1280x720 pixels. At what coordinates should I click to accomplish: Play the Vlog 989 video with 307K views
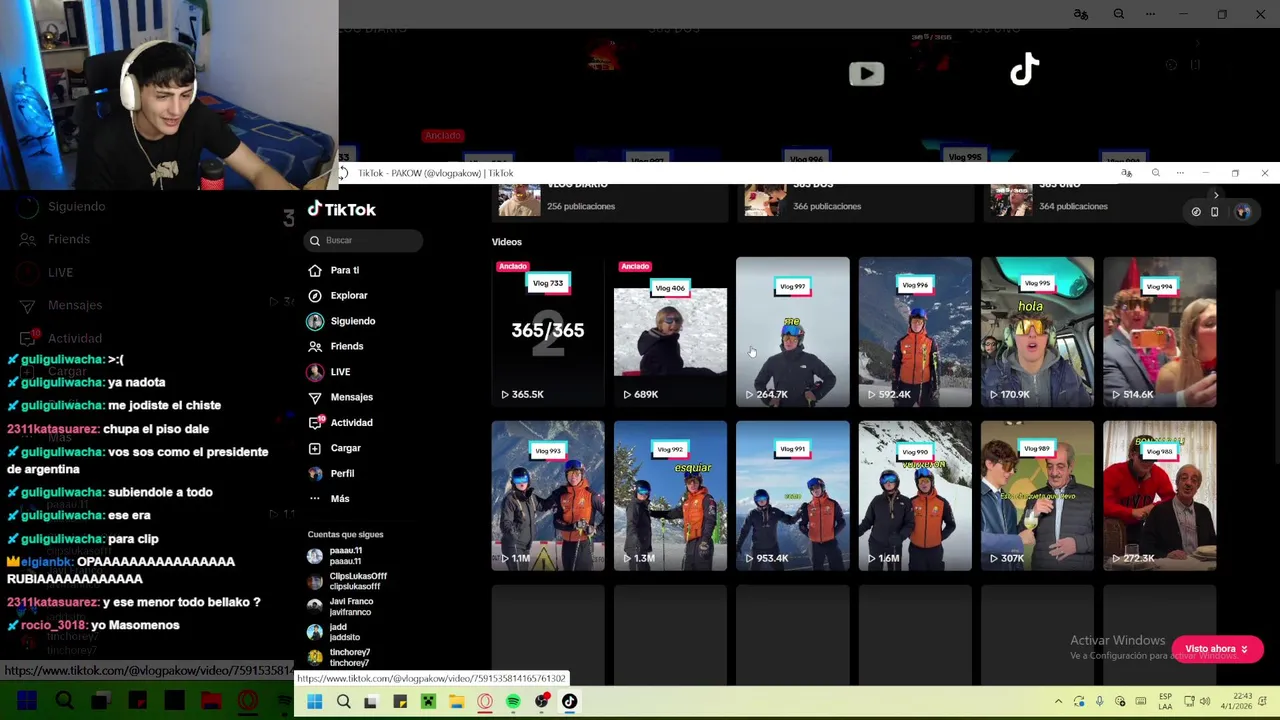(1037, 496)
